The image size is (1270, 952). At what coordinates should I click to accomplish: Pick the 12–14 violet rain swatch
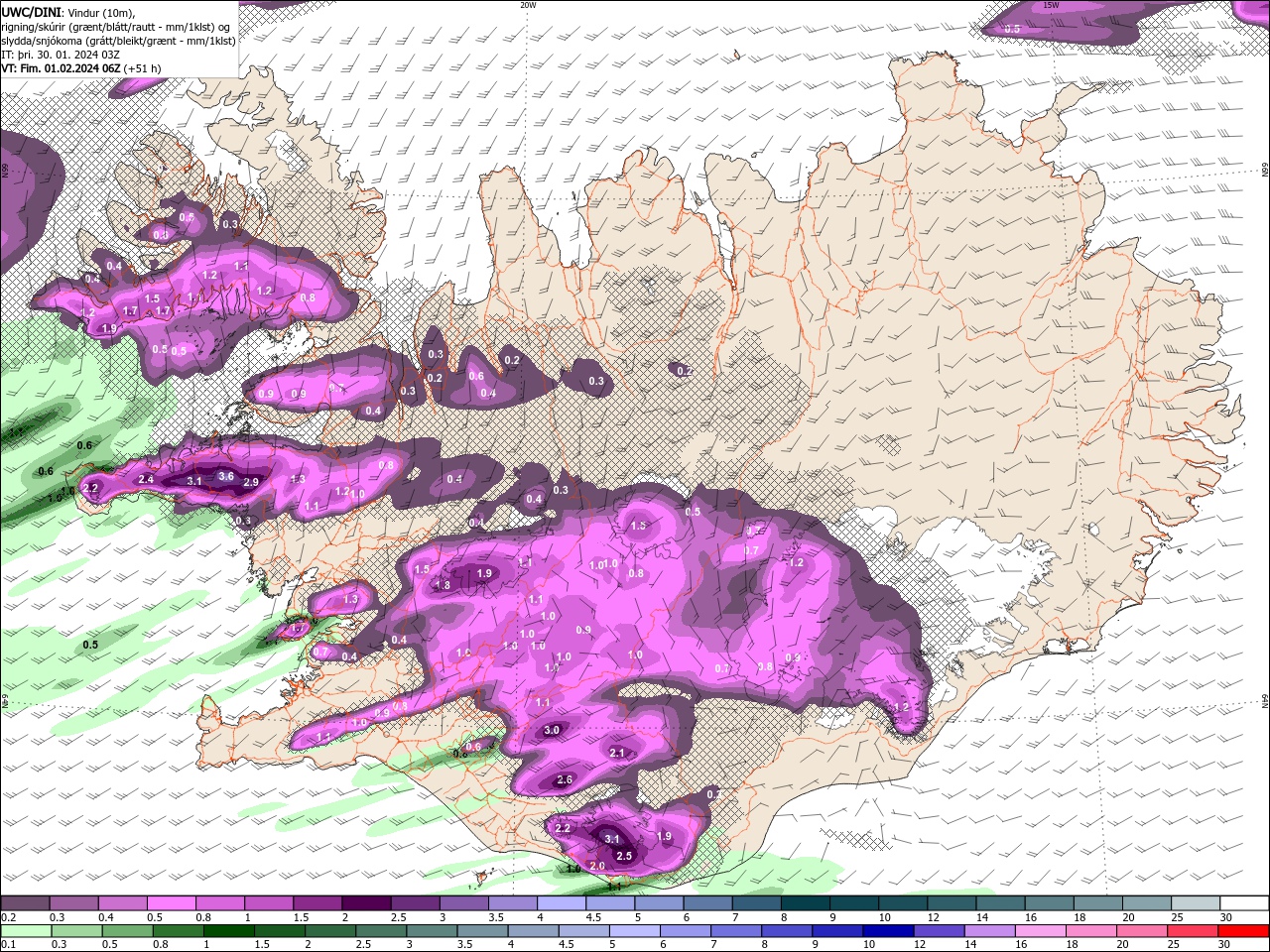pos(939,931)
